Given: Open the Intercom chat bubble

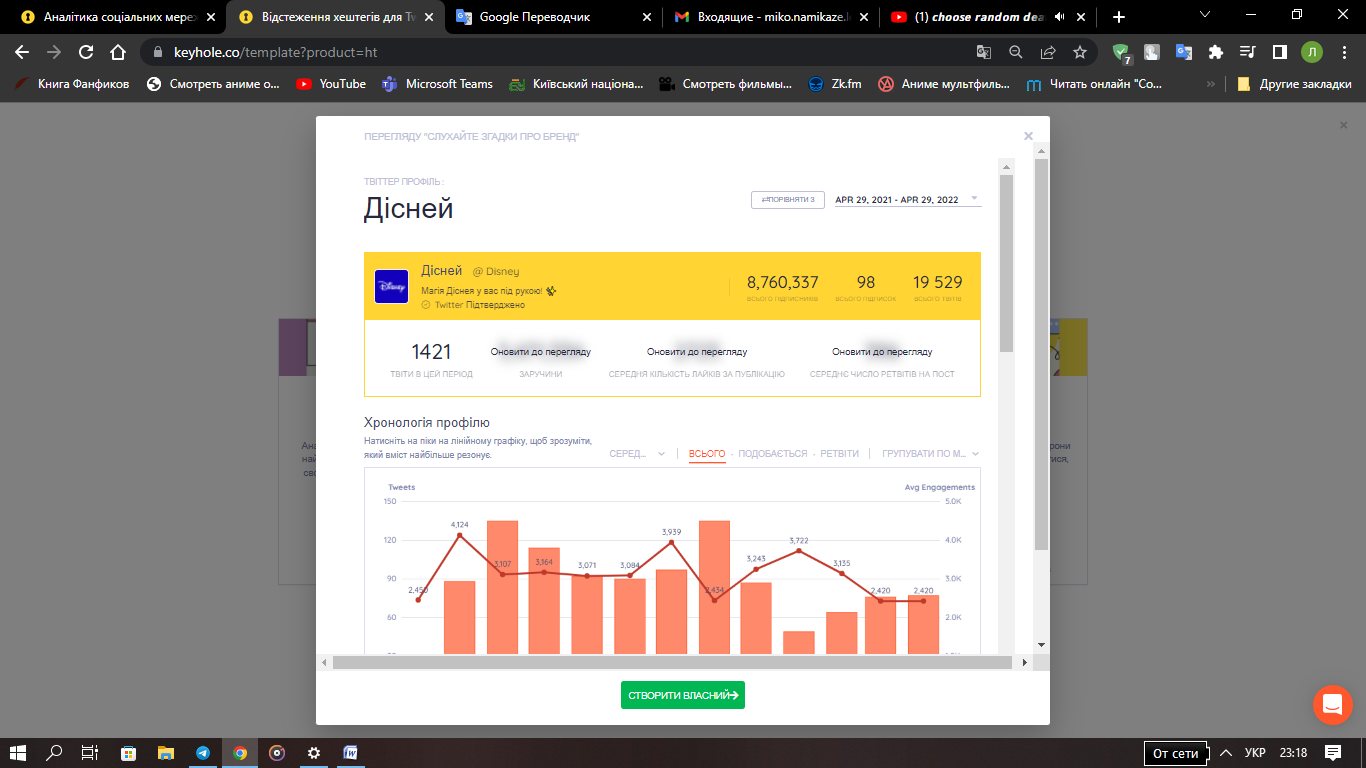Looking at the screenshot, I should 1332,705.
